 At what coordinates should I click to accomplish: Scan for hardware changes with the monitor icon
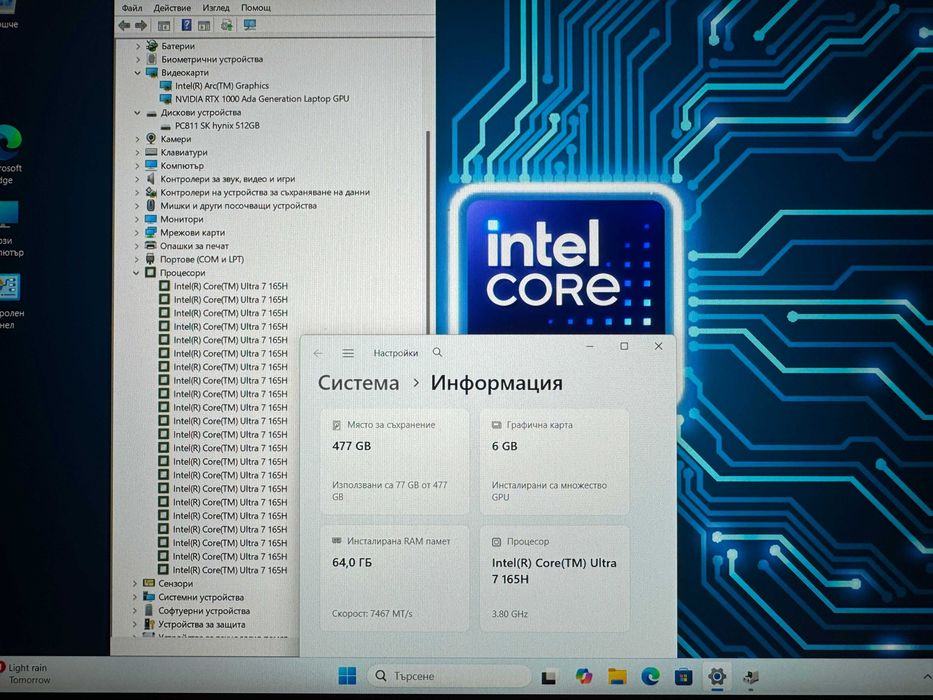(250, 25)
